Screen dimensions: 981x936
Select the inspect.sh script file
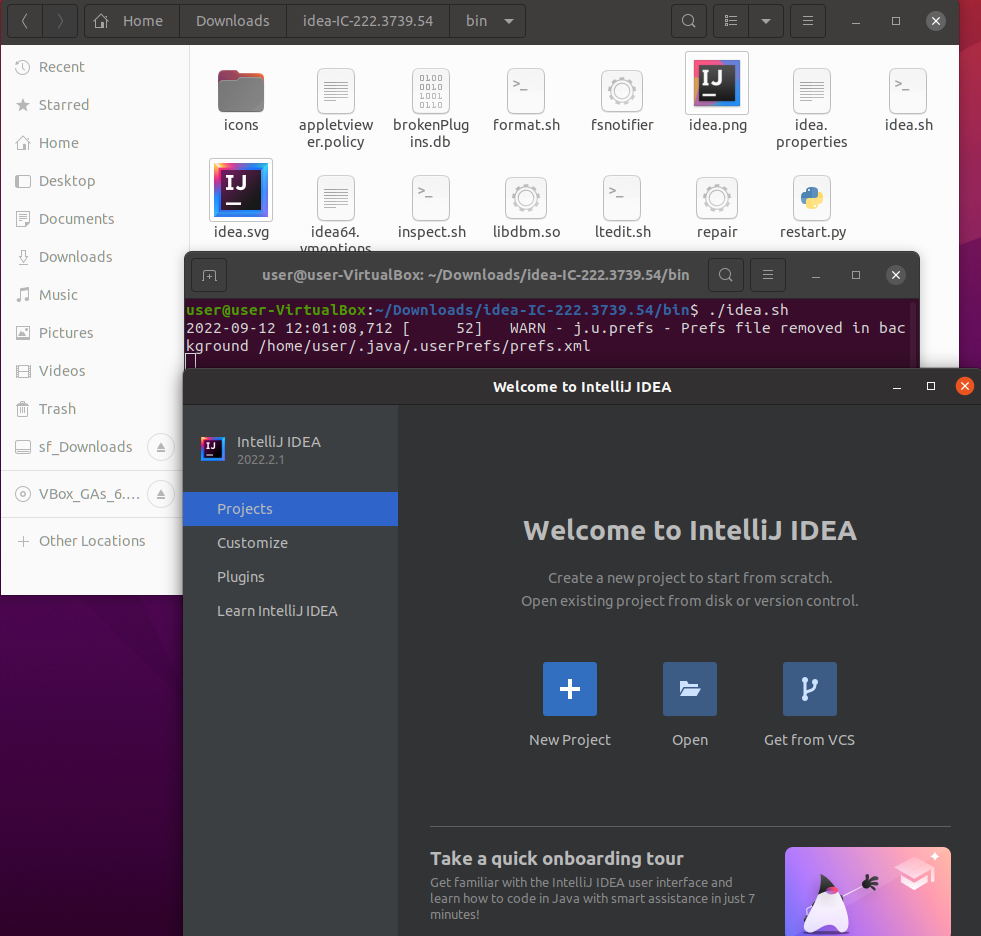(431, 207)
